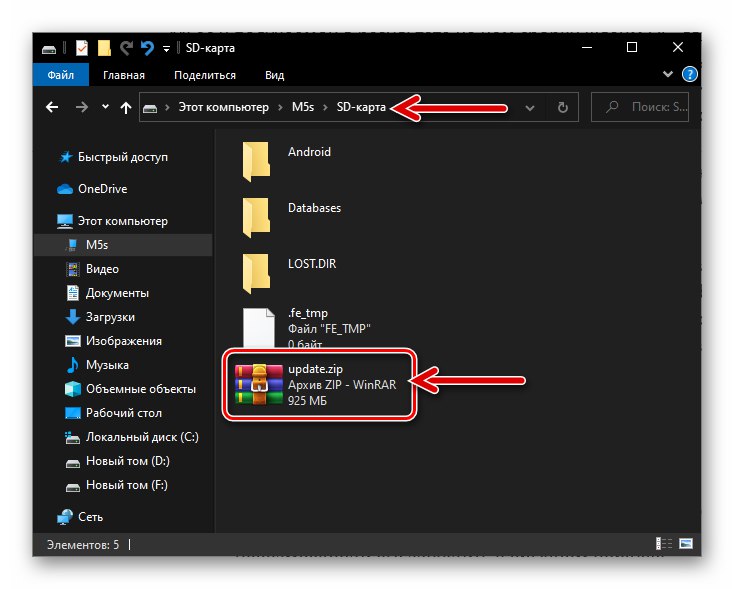Select Быстрый доступ in navigation pane
The image size is (734, 589).
(123, 157)
